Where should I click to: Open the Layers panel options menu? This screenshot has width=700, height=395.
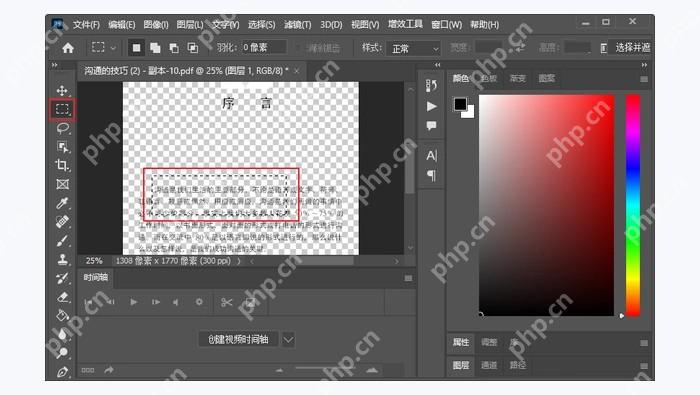pos(644,366)
